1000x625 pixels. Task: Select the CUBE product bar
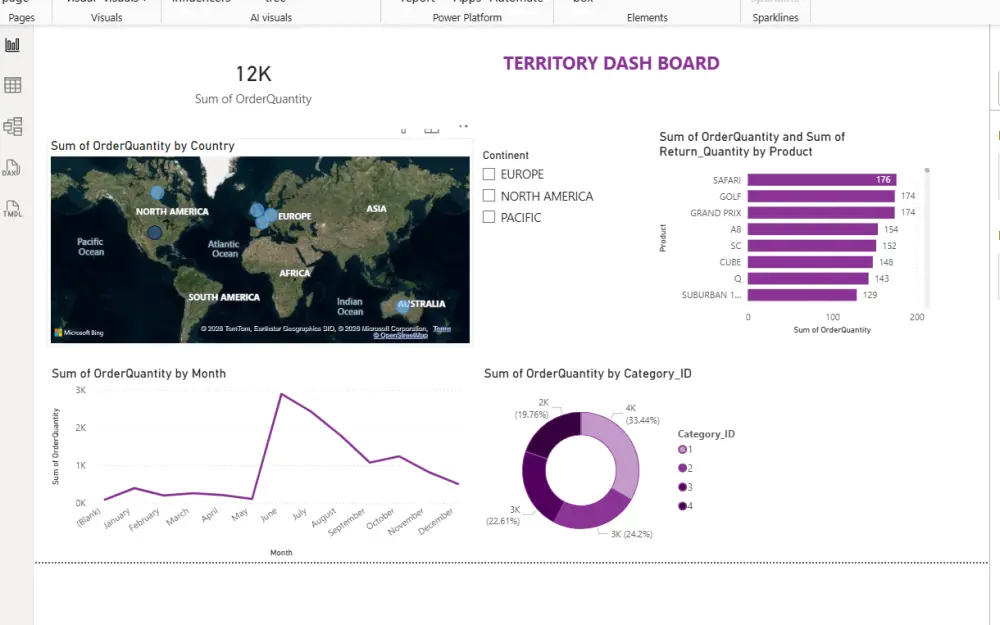point(810,262)
